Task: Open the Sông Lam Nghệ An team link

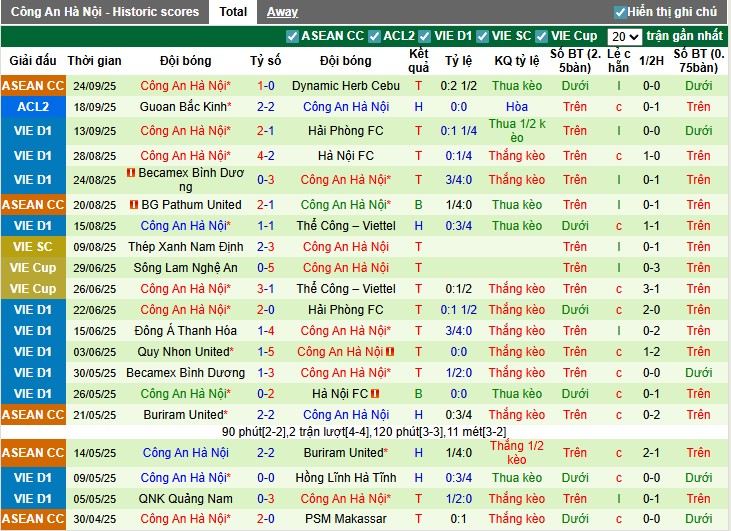Action: [x=186, y=268]
